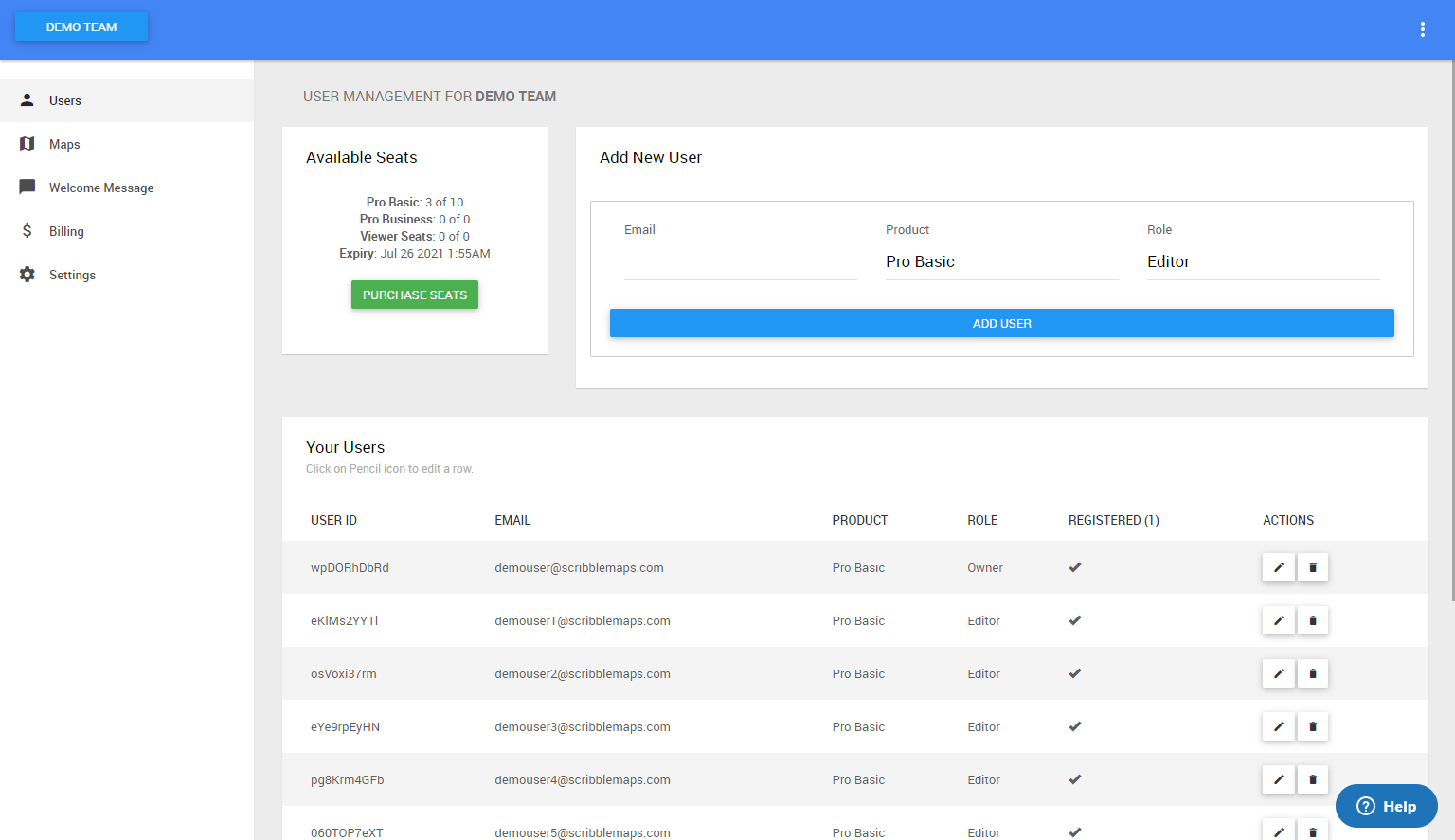Focus the Email input field
The width and height of the screenshot is (1455, 840).
[740, 262]
